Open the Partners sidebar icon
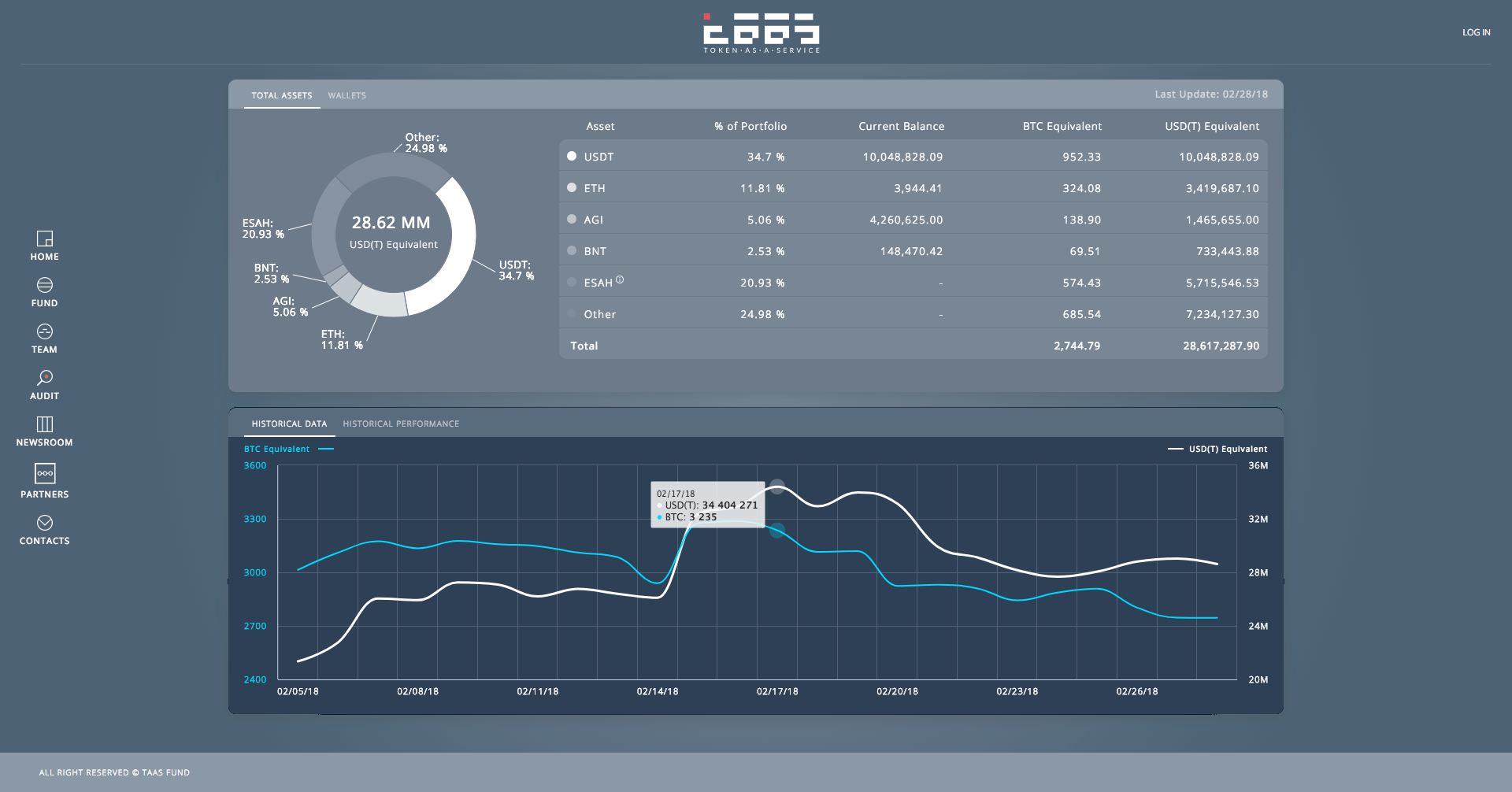Viewport: 1512px width, 792px height. (45, 473)
